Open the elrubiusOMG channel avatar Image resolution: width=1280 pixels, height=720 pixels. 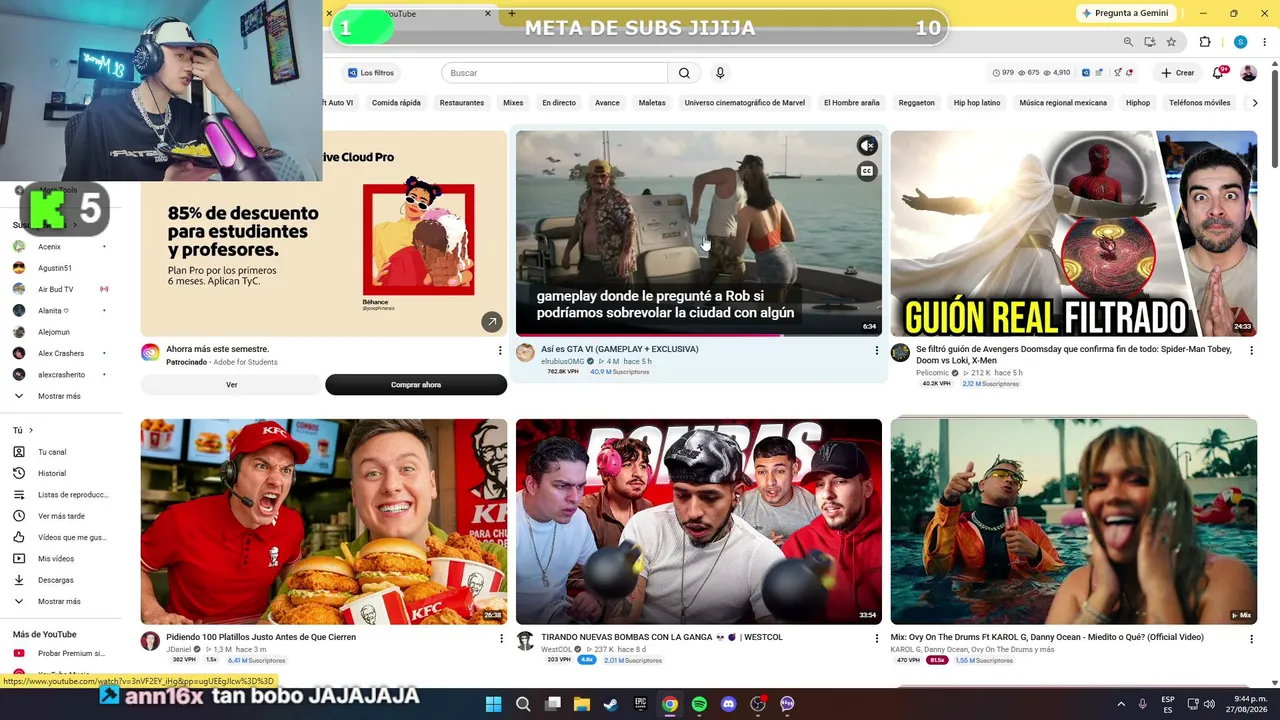tap(525, 353)
